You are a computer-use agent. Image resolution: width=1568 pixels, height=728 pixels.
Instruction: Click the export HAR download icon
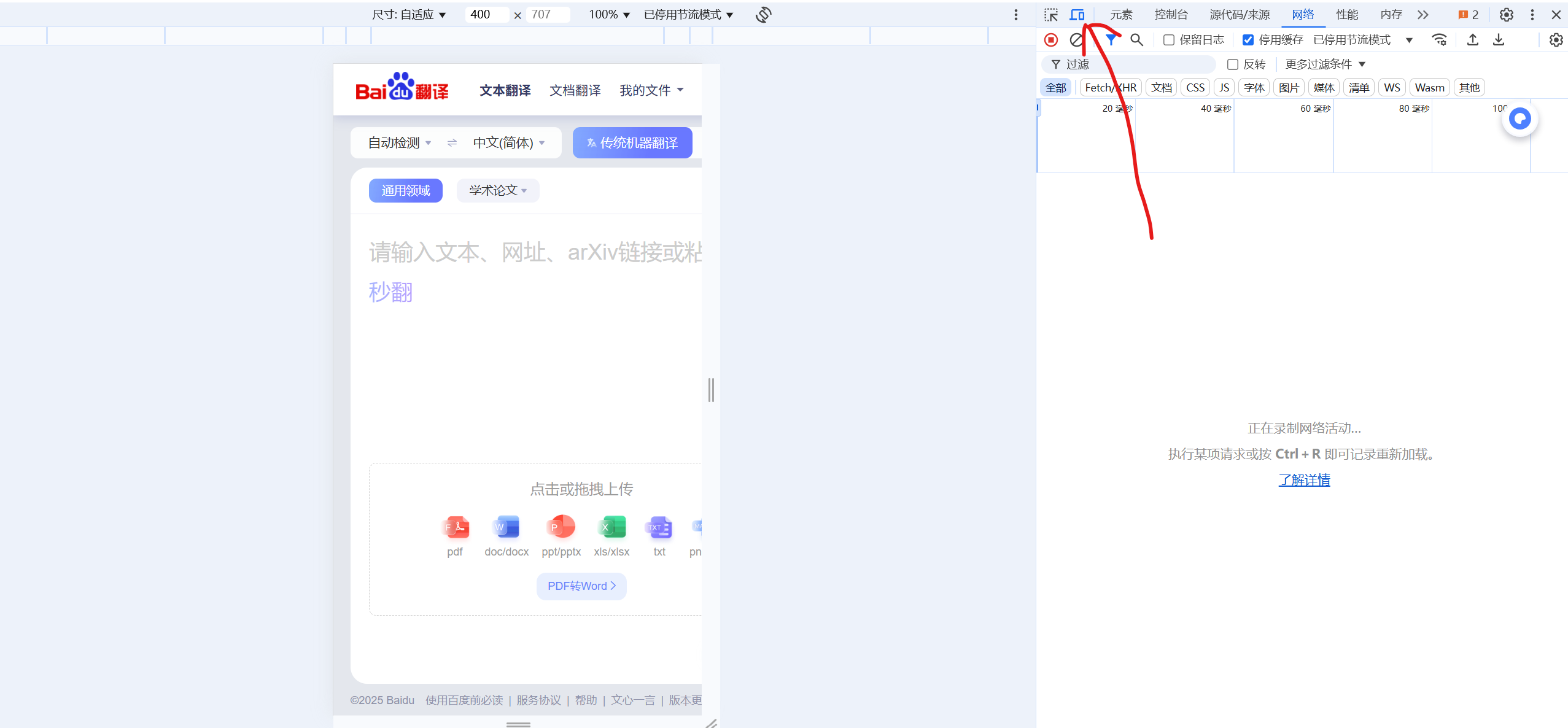click(x=1499, y=40)
